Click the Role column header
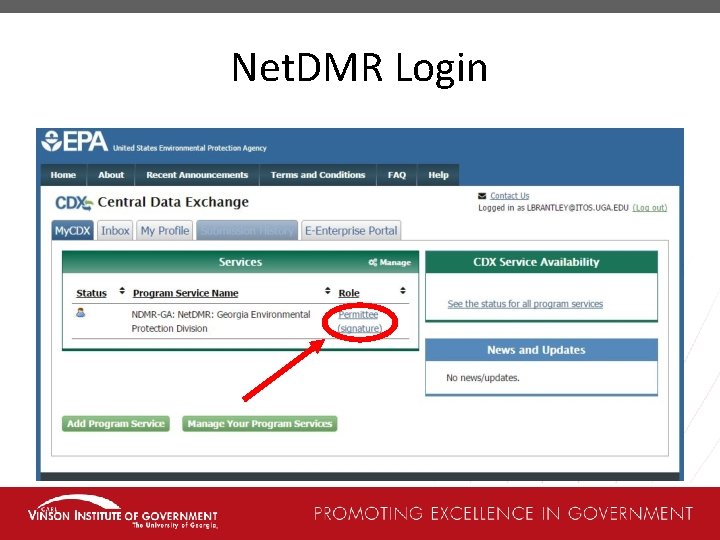720x540 pixels. 349,293
